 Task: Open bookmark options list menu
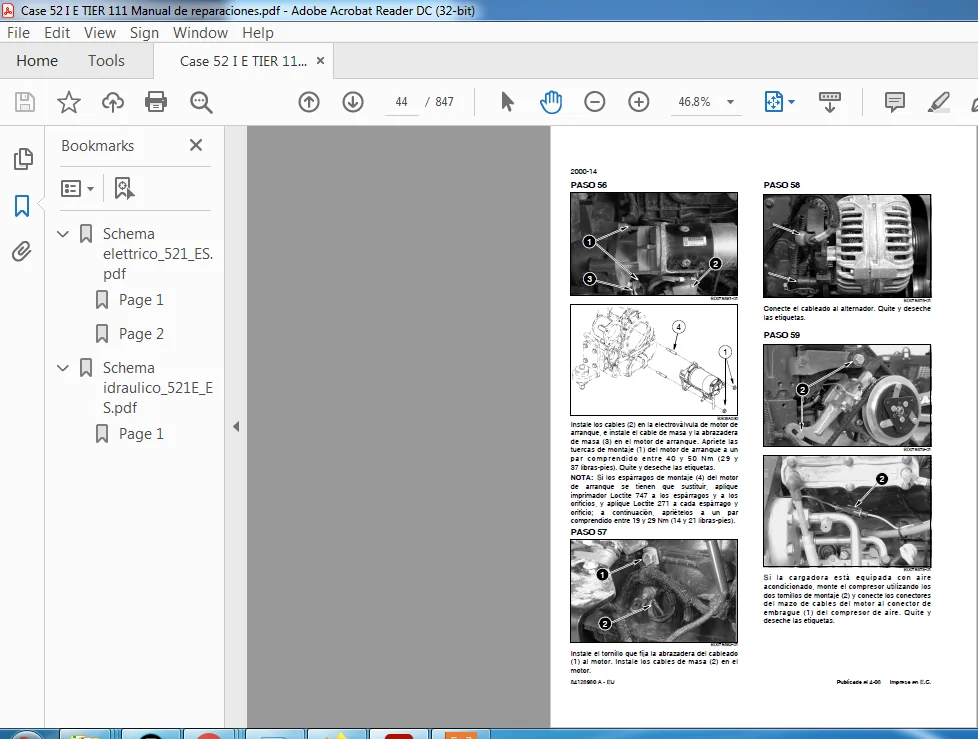77,188
